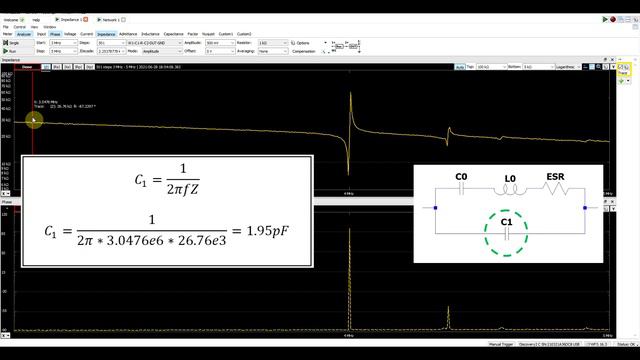Open the Stop frequency dropdown
The height and width of the screenshot is (360, 640).
click(x=63, y=51)
